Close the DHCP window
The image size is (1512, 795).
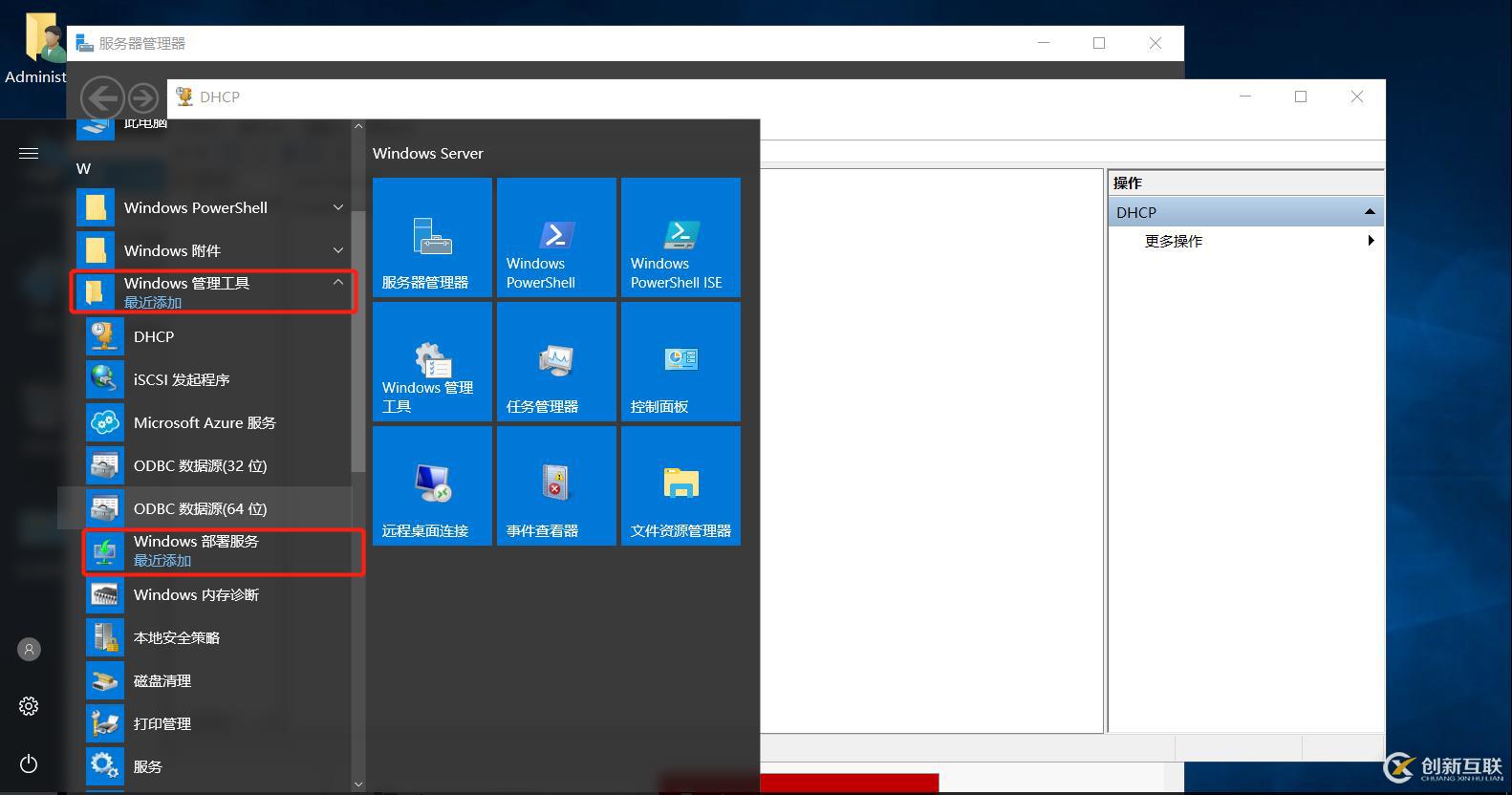click(1357, 97)
